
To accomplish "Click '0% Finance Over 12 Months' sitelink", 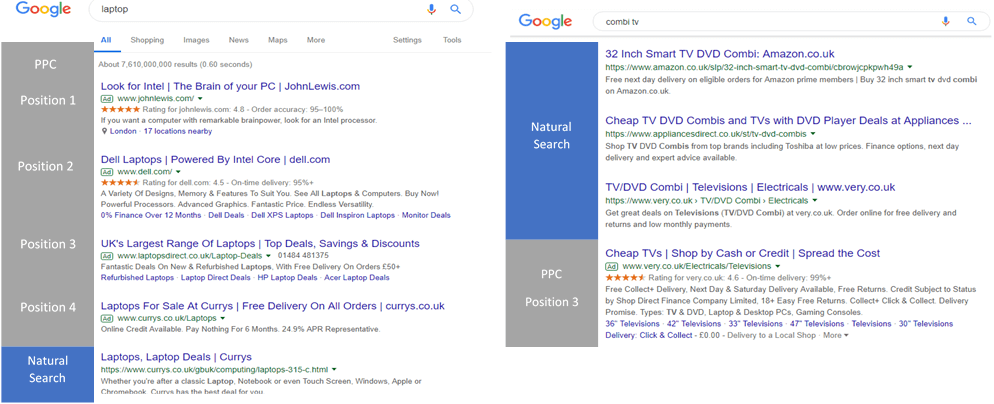I will (x=151, y=215).
